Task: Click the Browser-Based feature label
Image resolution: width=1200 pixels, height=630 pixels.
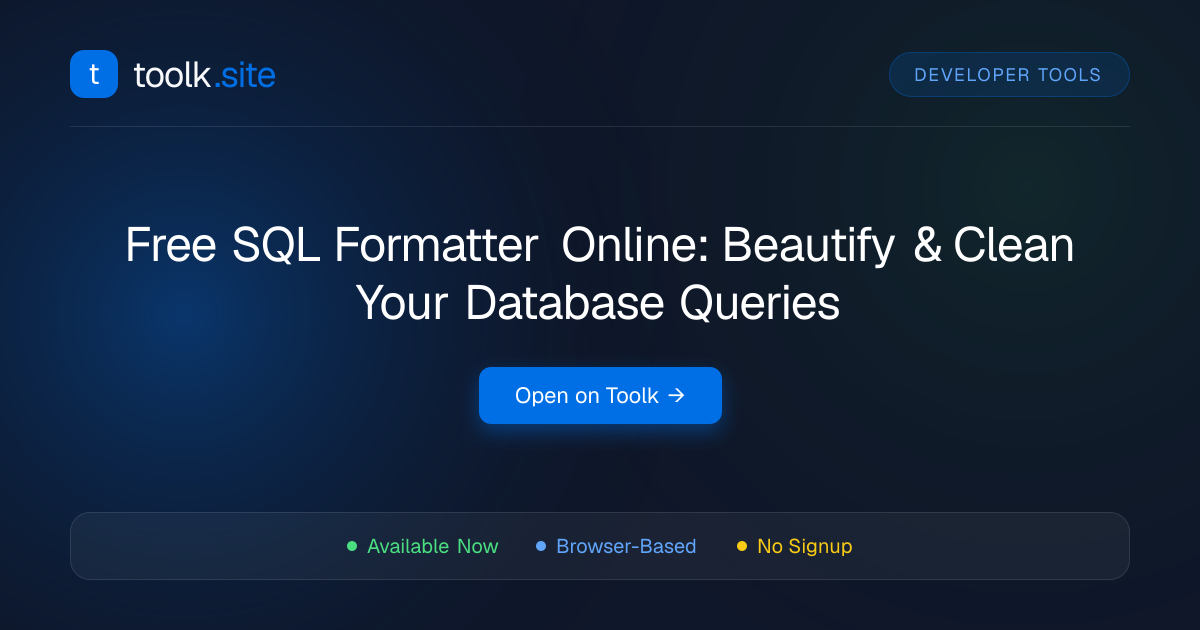Action: (626, 546)
